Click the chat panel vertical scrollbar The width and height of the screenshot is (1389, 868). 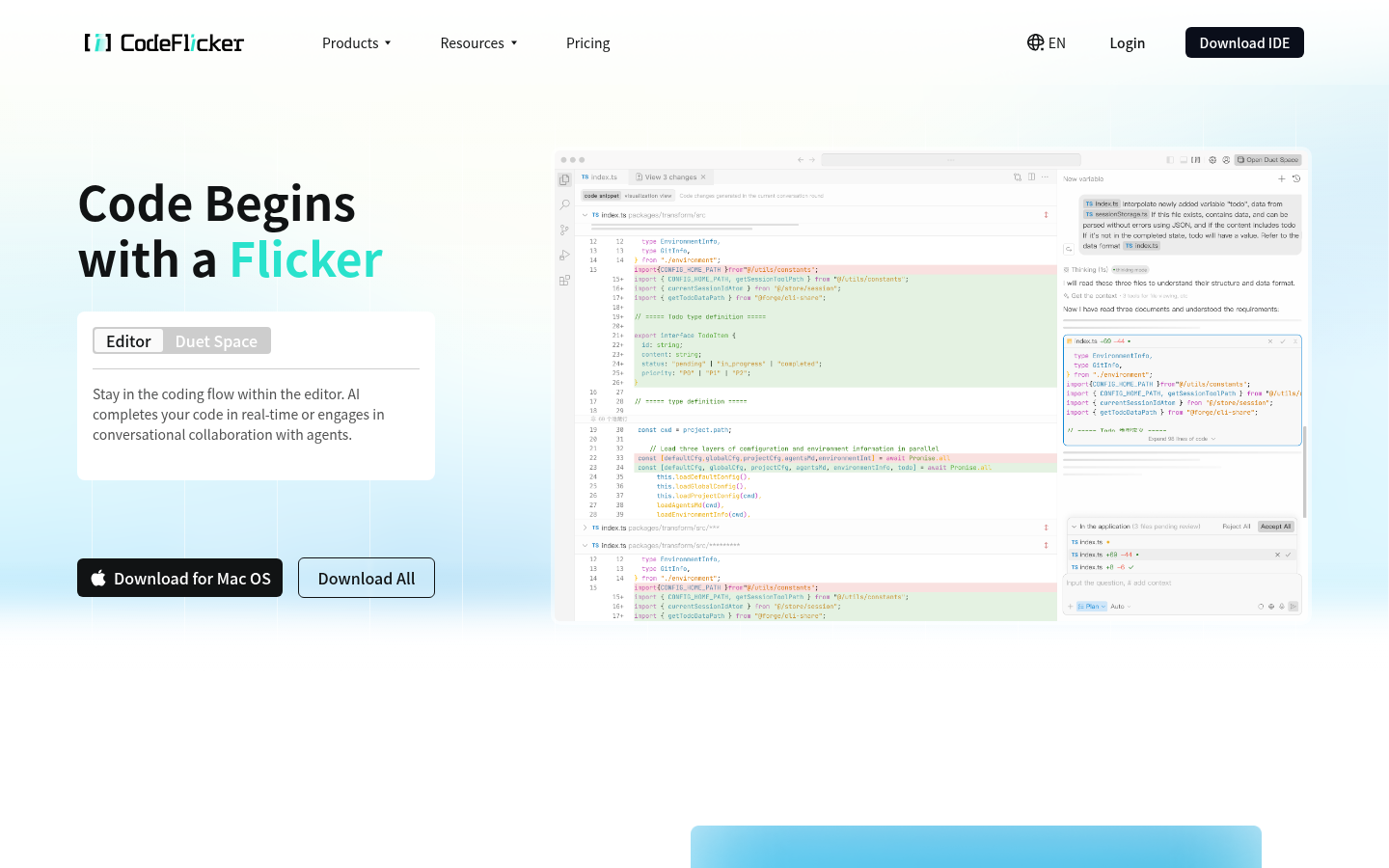click(1304, 473)
